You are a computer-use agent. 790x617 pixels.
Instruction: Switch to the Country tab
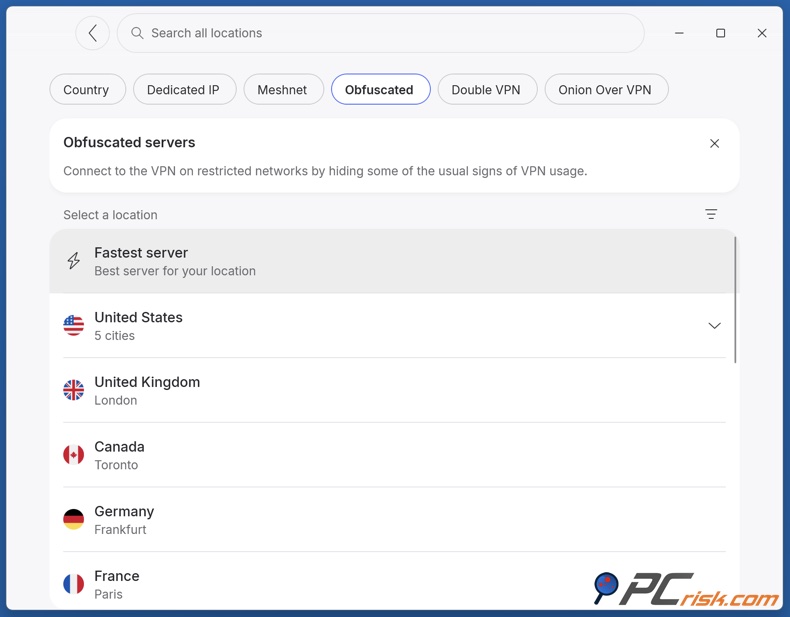point(87,90)
